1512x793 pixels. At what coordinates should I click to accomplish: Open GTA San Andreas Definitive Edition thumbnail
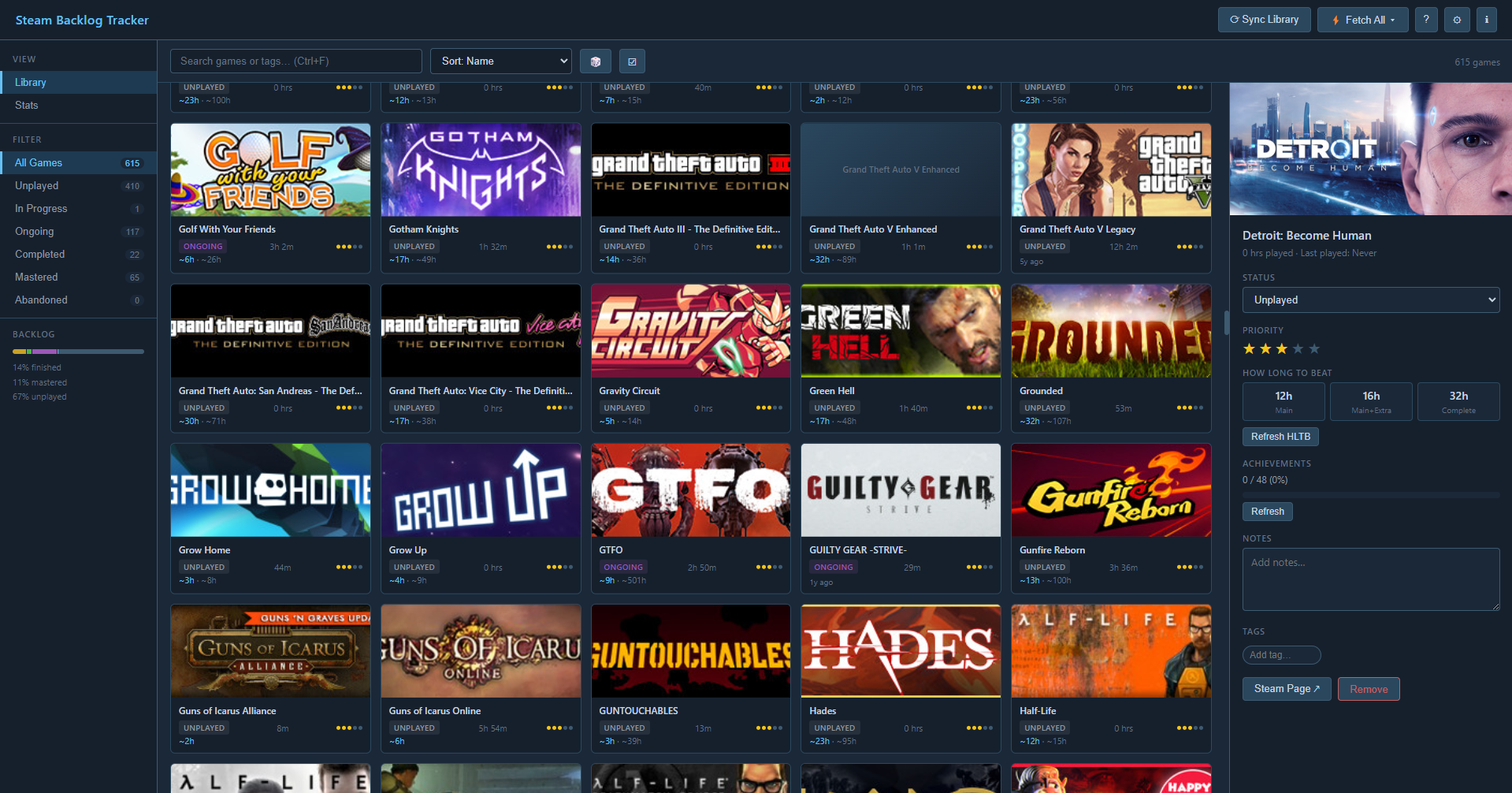(x=270, y=331)
